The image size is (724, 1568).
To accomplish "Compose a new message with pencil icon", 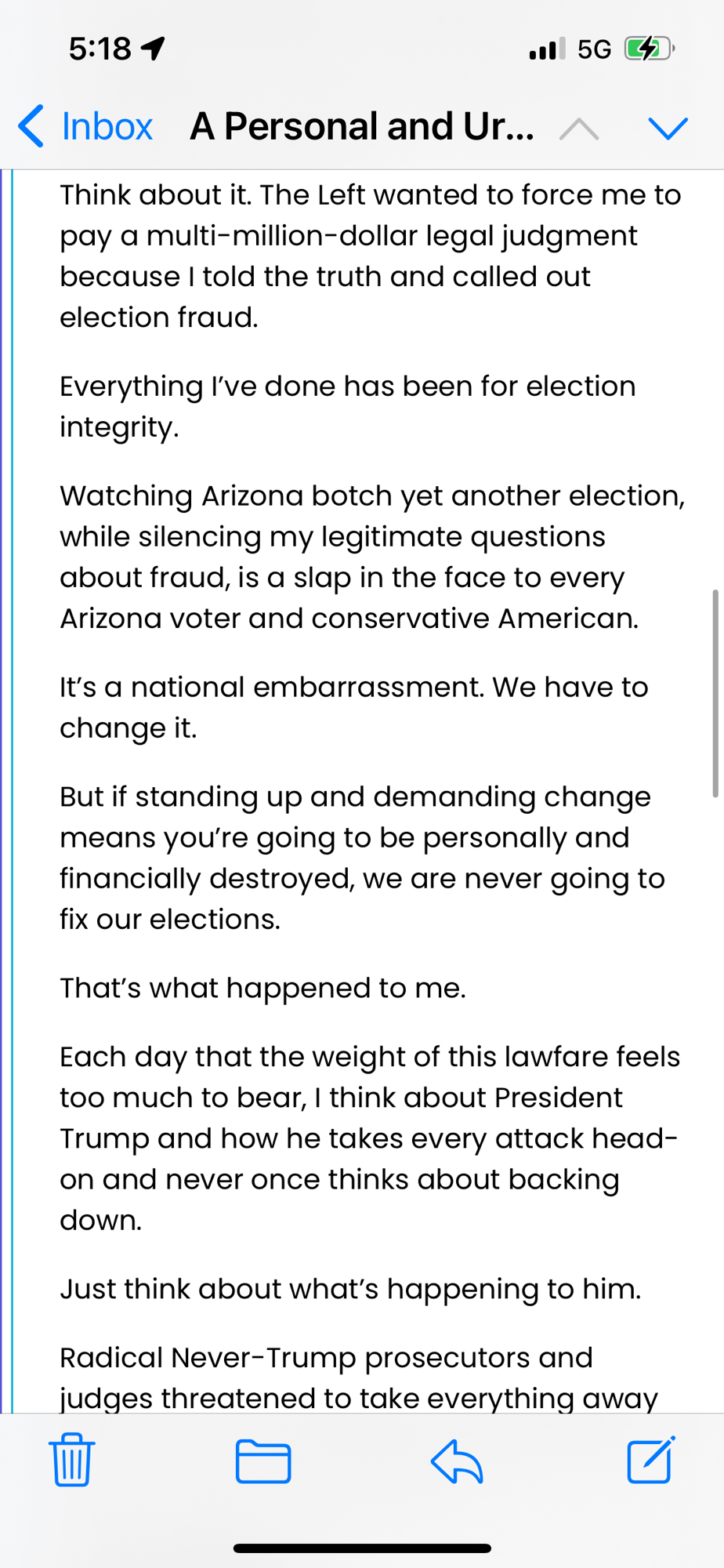I will coord(650,1460).
